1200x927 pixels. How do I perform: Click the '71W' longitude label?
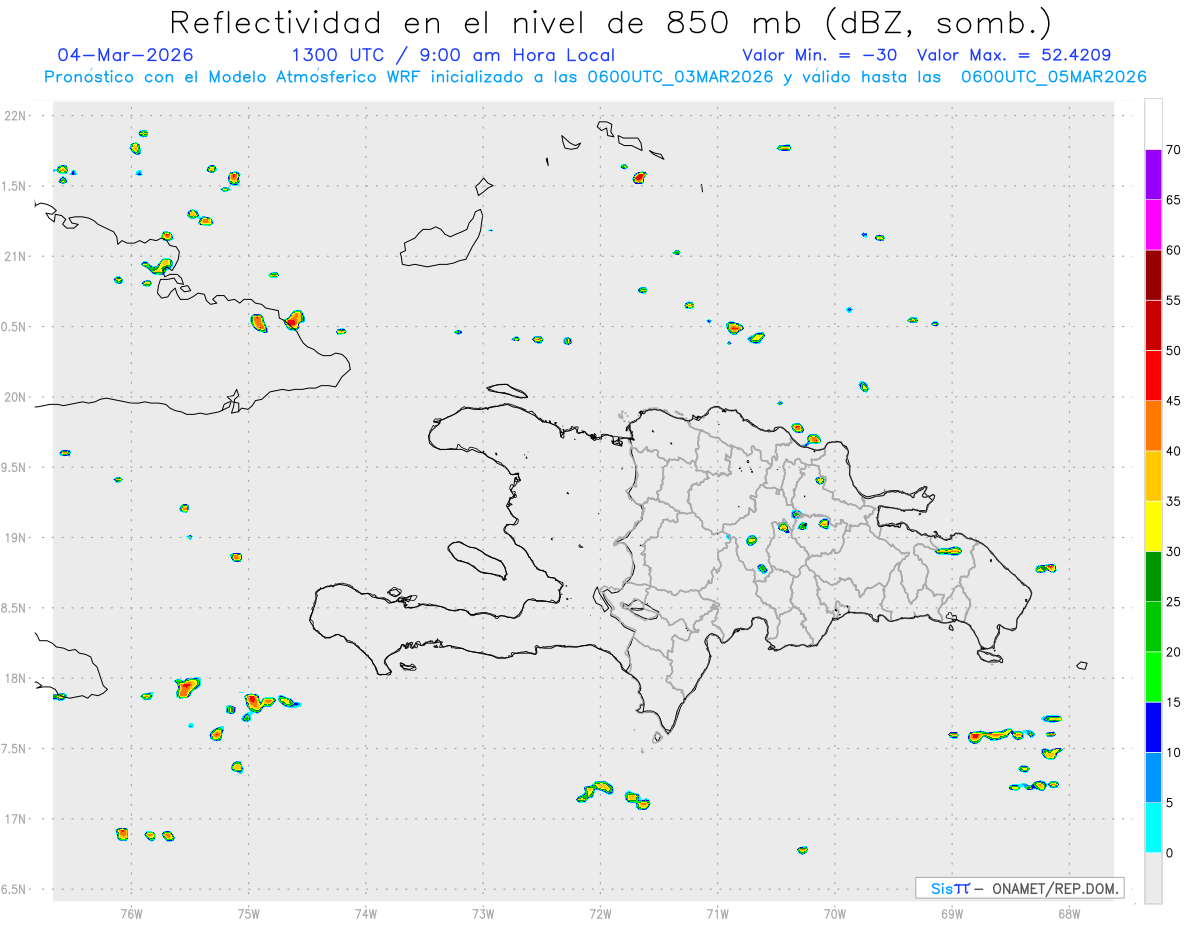[717, 914]
